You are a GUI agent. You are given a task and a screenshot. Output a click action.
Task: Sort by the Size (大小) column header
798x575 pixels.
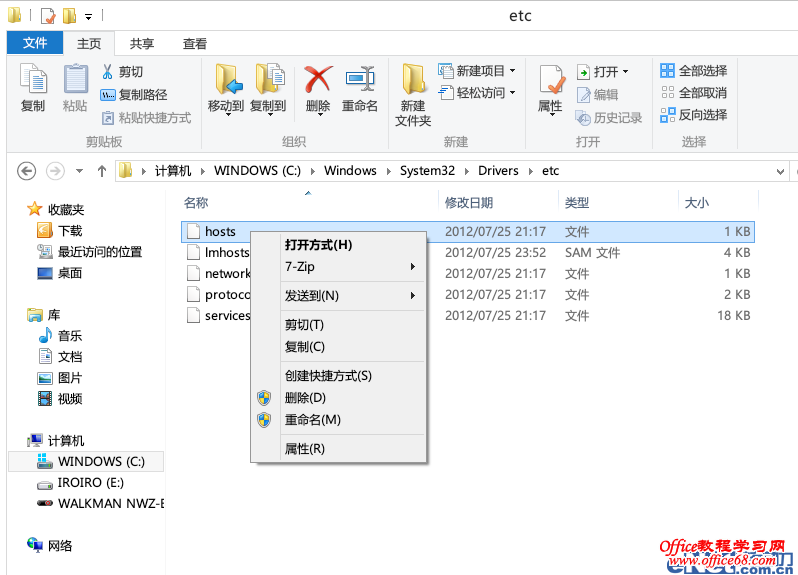pyautogui.click(x=697, y=203)
